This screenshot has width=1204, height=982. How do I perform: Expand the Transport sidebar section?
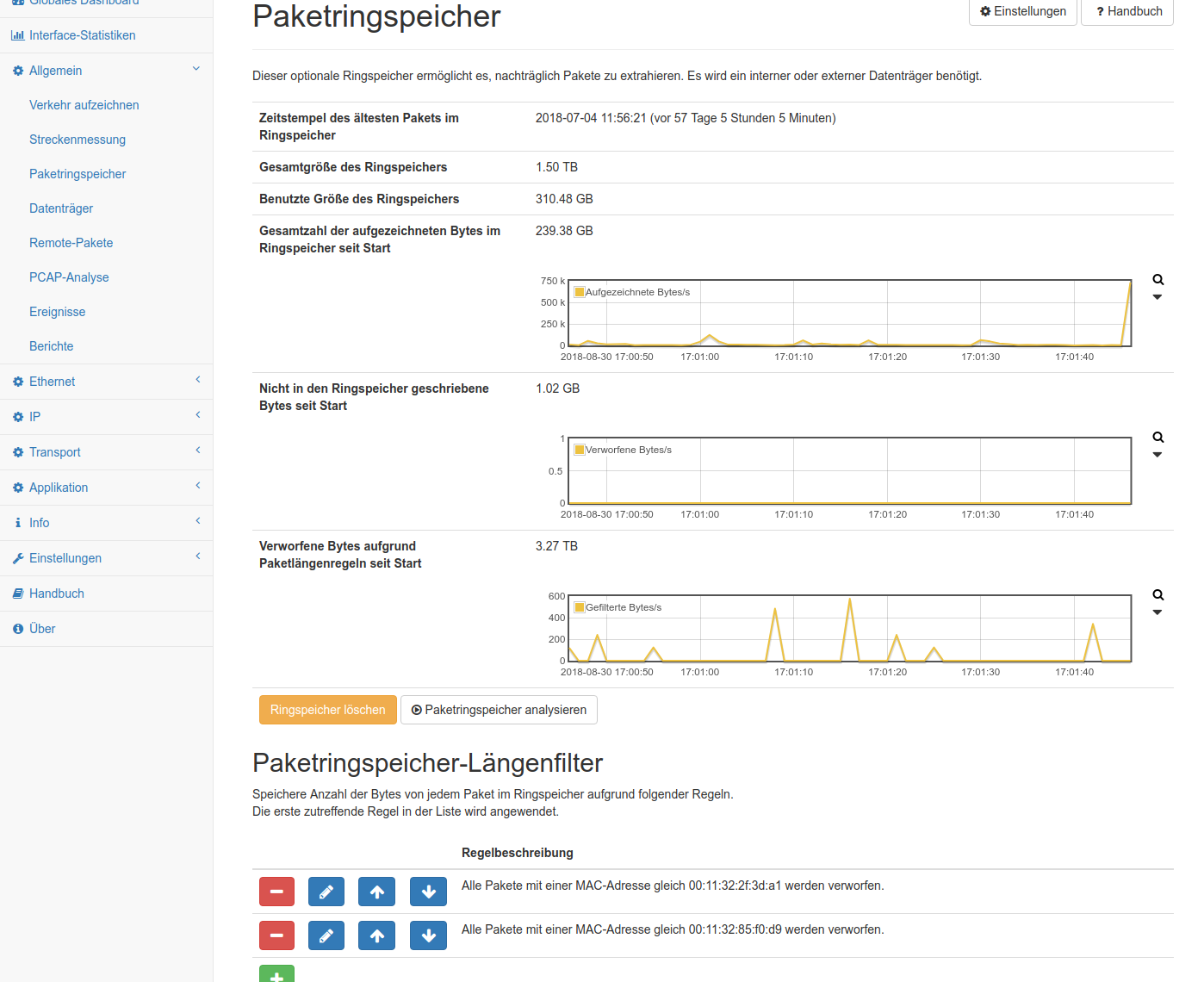[55, 452]
